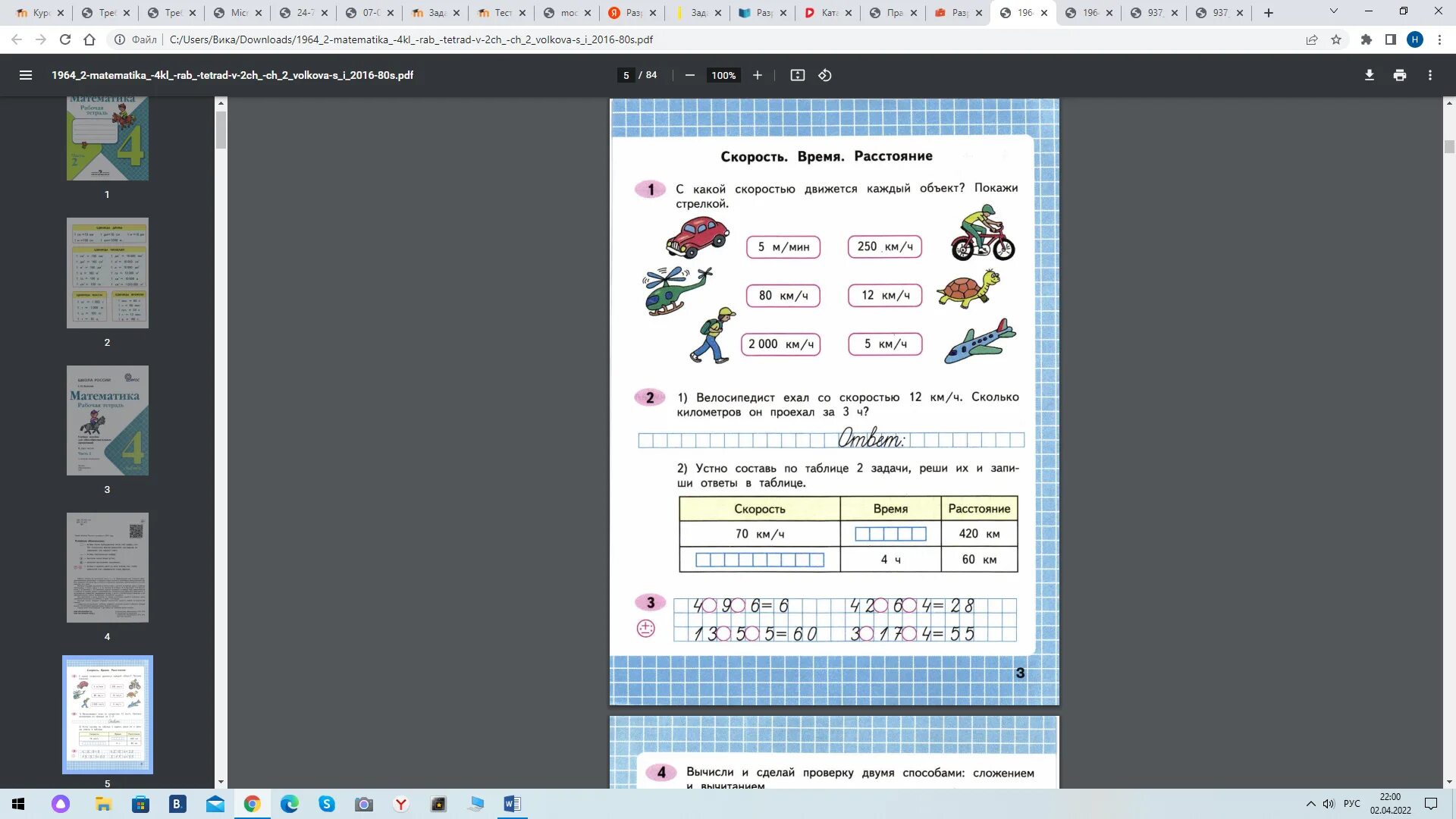Show hidden system tray icons
The image size is (1456, 819).
[1310, 804]
